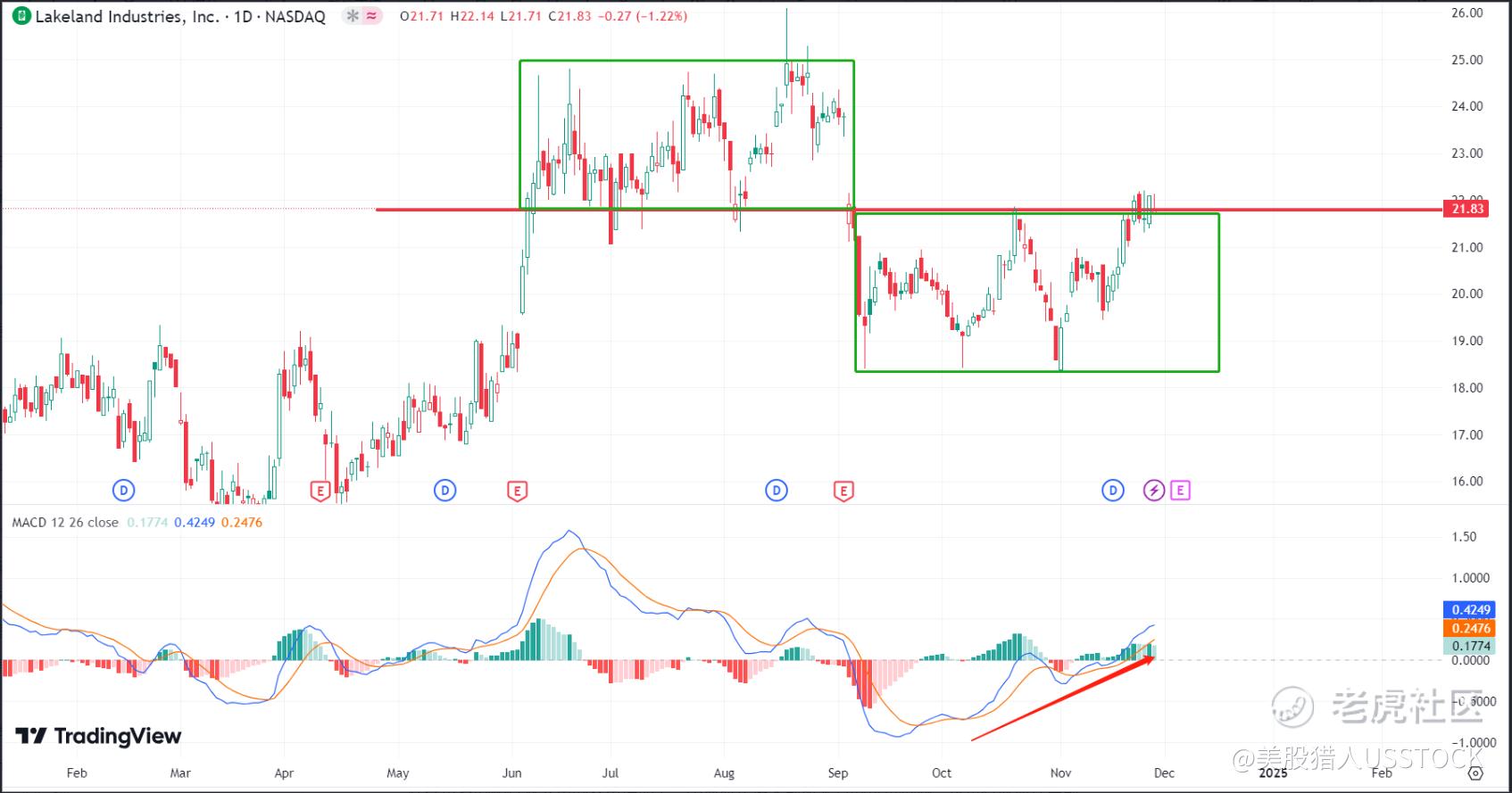The width and height of the screenshot is (1512, 793).
Task: Click the asterisk market status icon
Action: [x=353, y=16]
